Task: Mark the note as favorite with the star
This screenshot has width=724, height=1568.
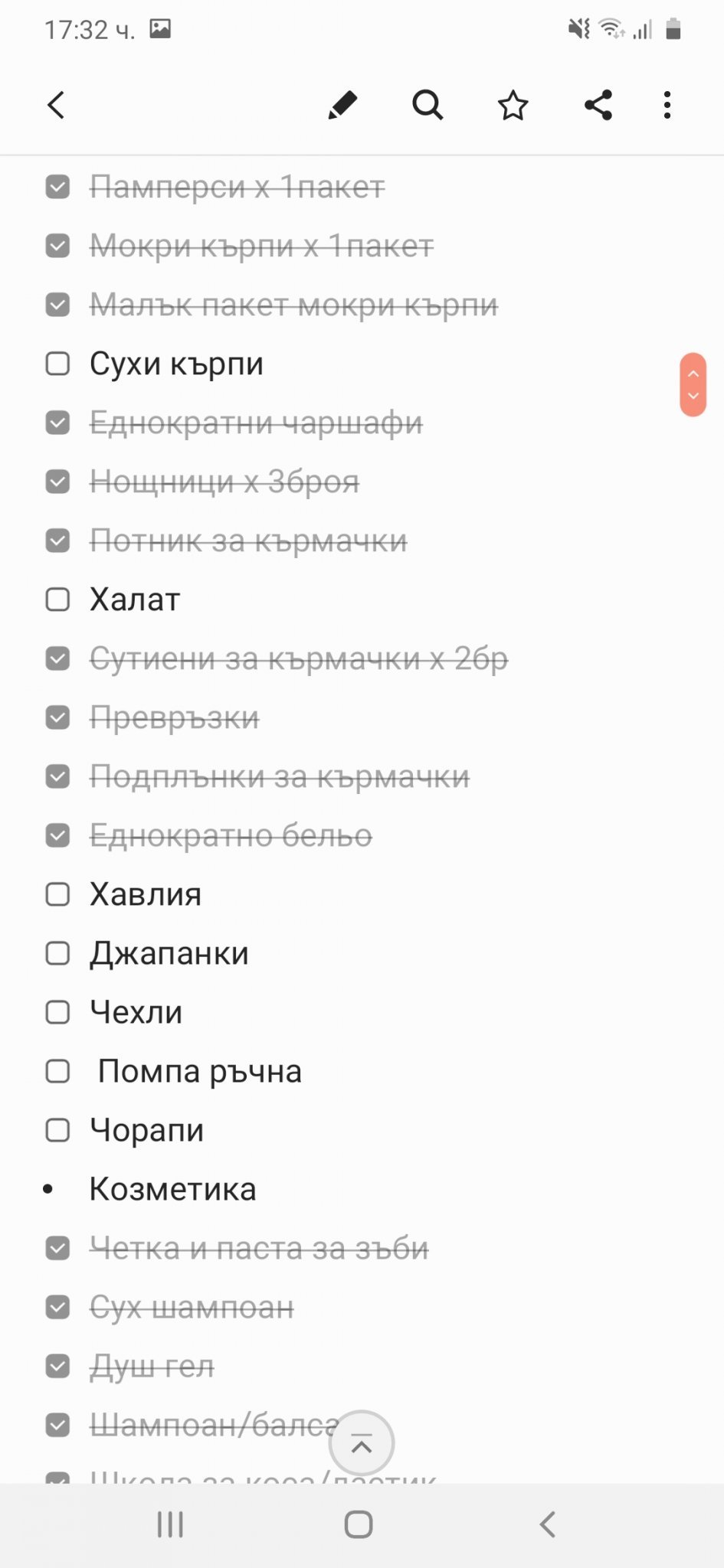Action: coord(513,106)
